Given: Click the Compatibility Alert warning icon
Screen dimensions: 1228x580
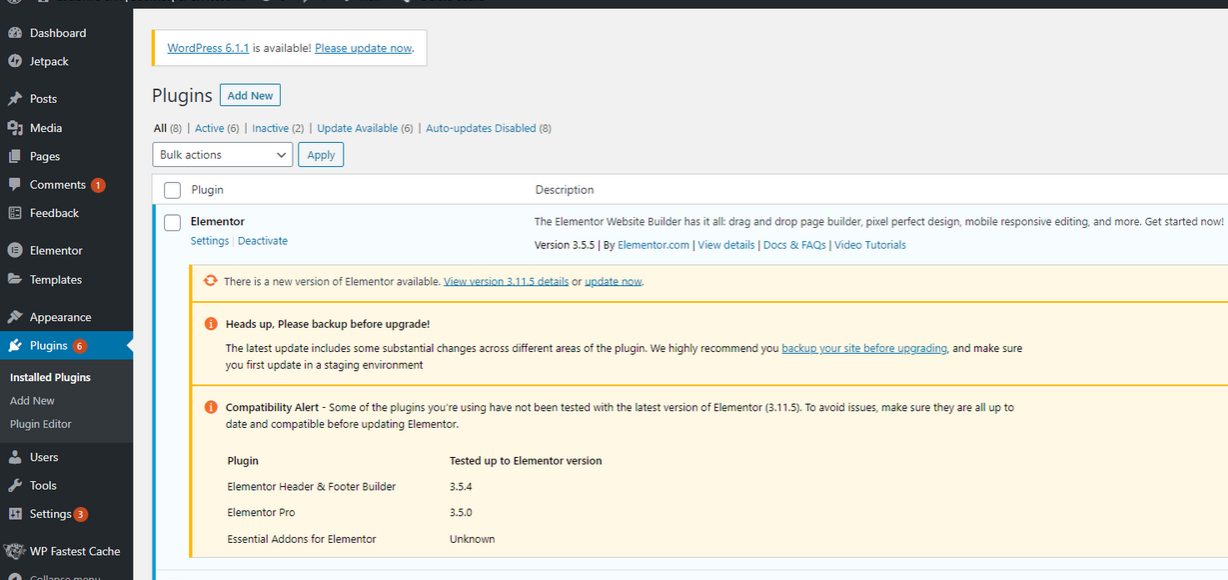Looking at the screenshot, I should 210,407.
